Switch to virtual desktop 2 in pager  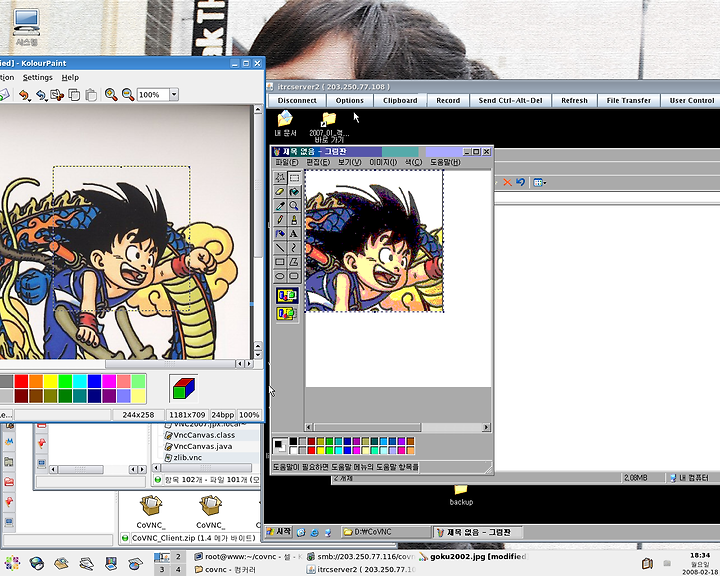tap(178, 557)
